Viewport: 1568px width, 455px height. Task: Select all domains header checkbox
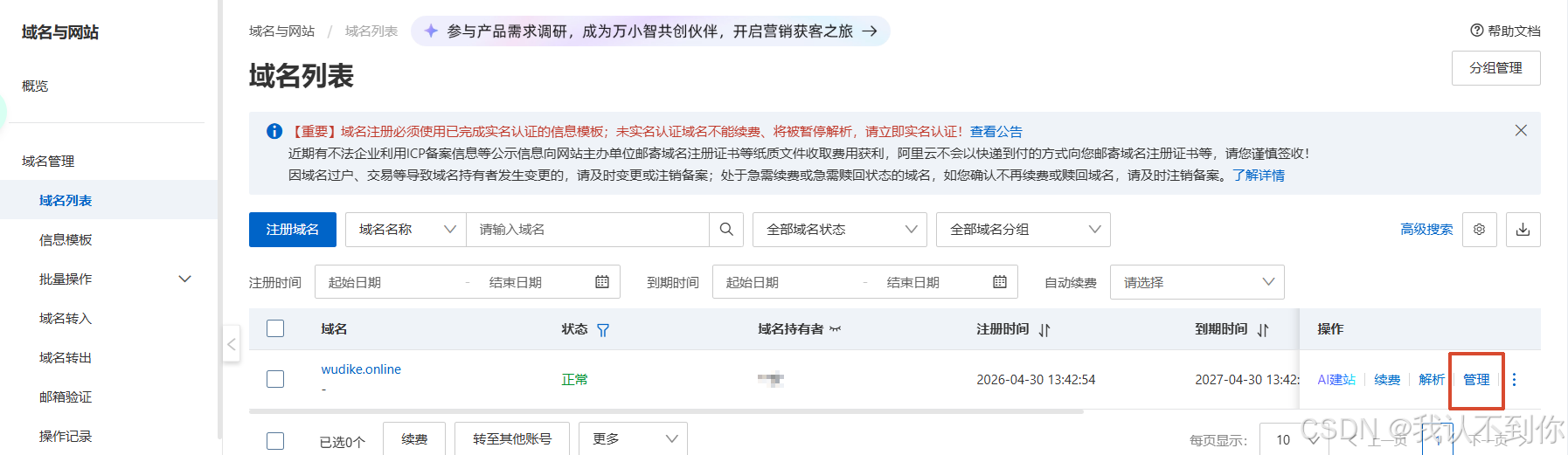[275, 328]
